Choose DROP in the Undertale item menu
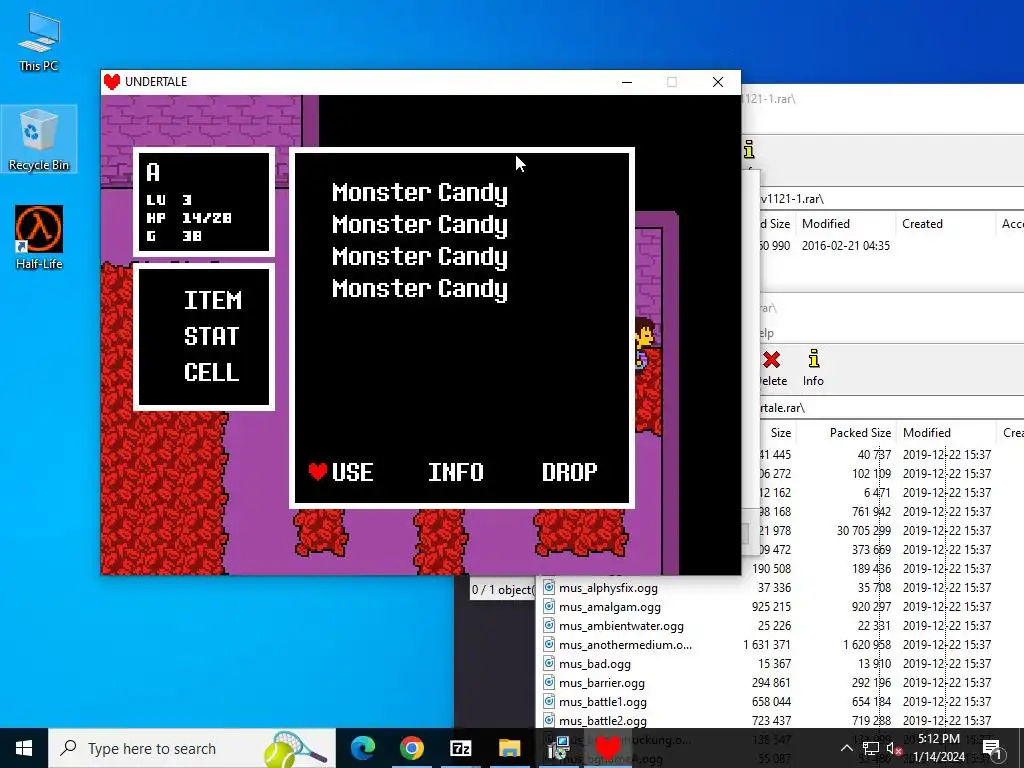The width and height of the screenshot is (1024, 768). (569, 472)
